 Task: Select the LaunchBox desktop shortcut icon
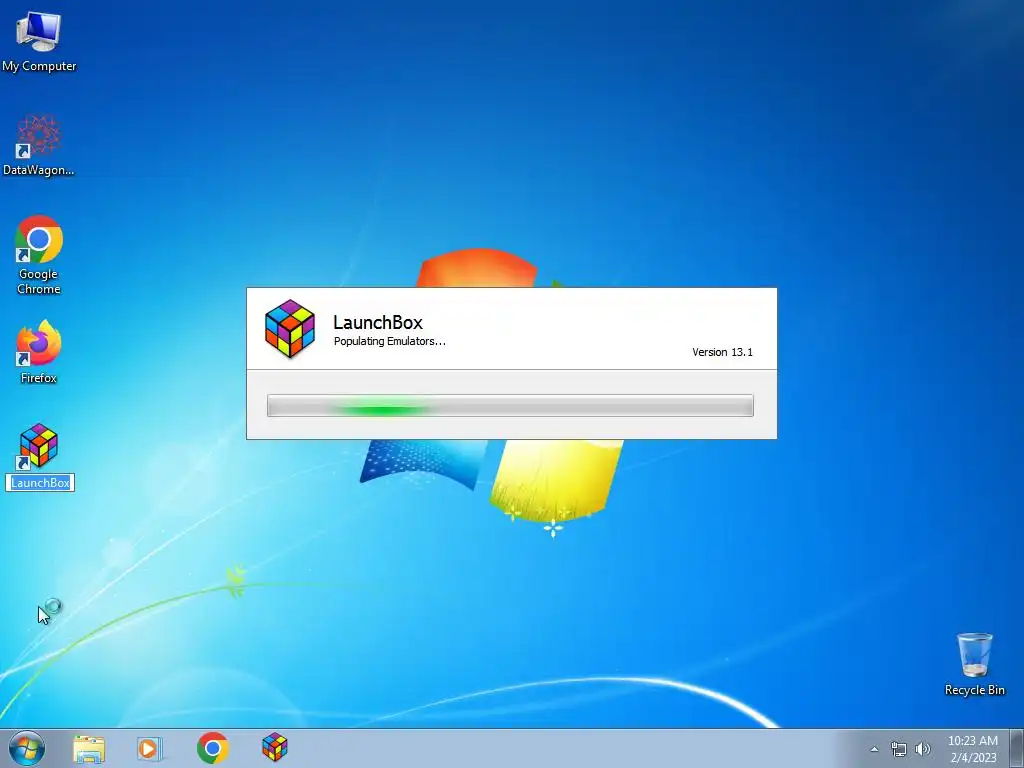(39, 447)
